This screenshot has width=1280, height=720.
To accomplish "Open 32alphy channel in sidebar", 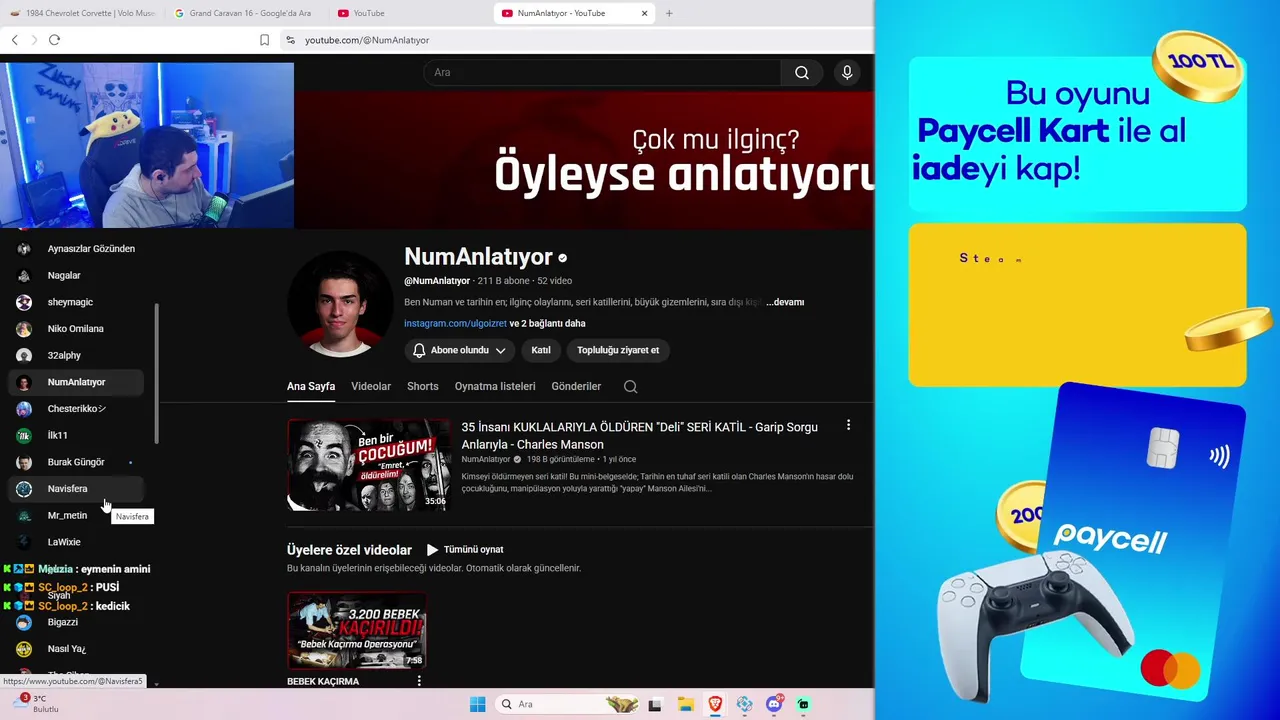I will (76, 355).
